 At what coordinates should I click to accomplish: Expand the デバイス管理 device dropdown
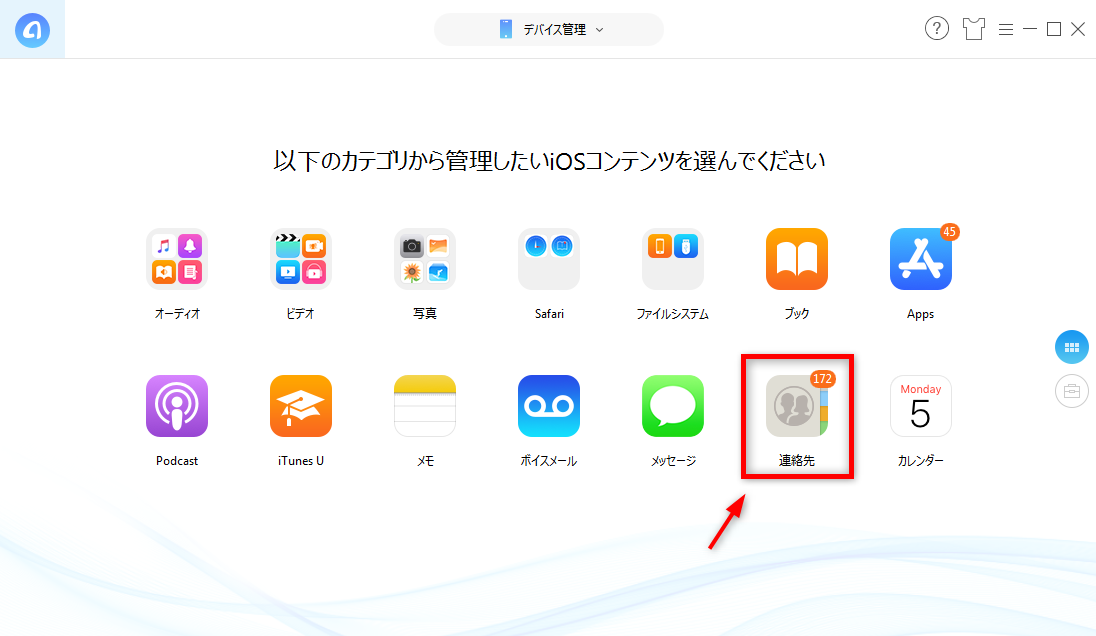coord(549,29)
